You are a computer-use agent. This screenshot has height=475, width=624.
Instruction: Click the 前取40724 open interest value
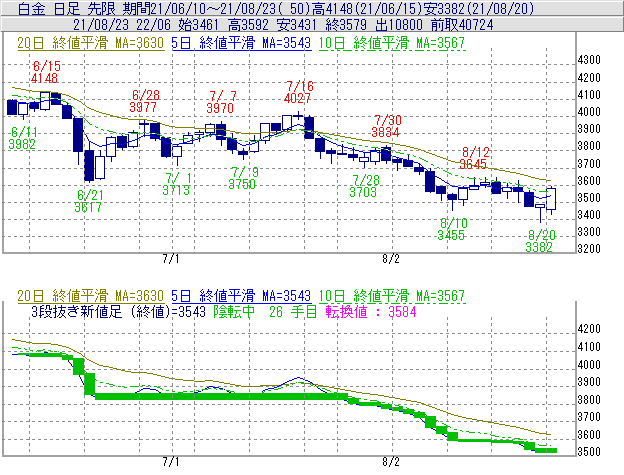(x=462, y=25)
